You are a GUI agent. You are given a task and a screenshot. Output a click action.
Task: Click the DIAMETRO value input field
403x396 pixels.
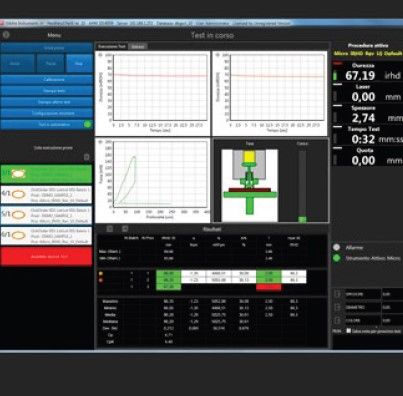click(x=392, y=307)
